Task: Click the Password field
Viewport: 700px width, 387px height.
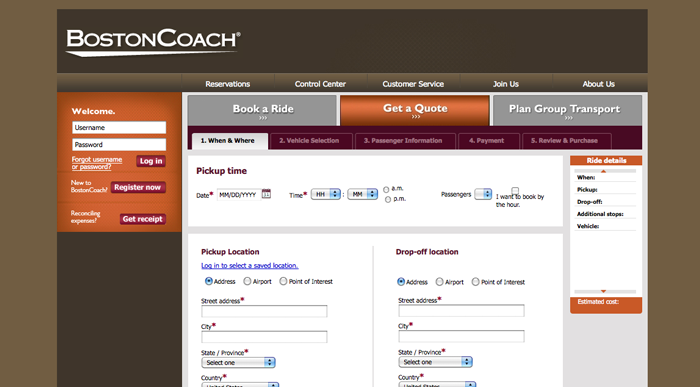Action: click(x=119, y=145)
